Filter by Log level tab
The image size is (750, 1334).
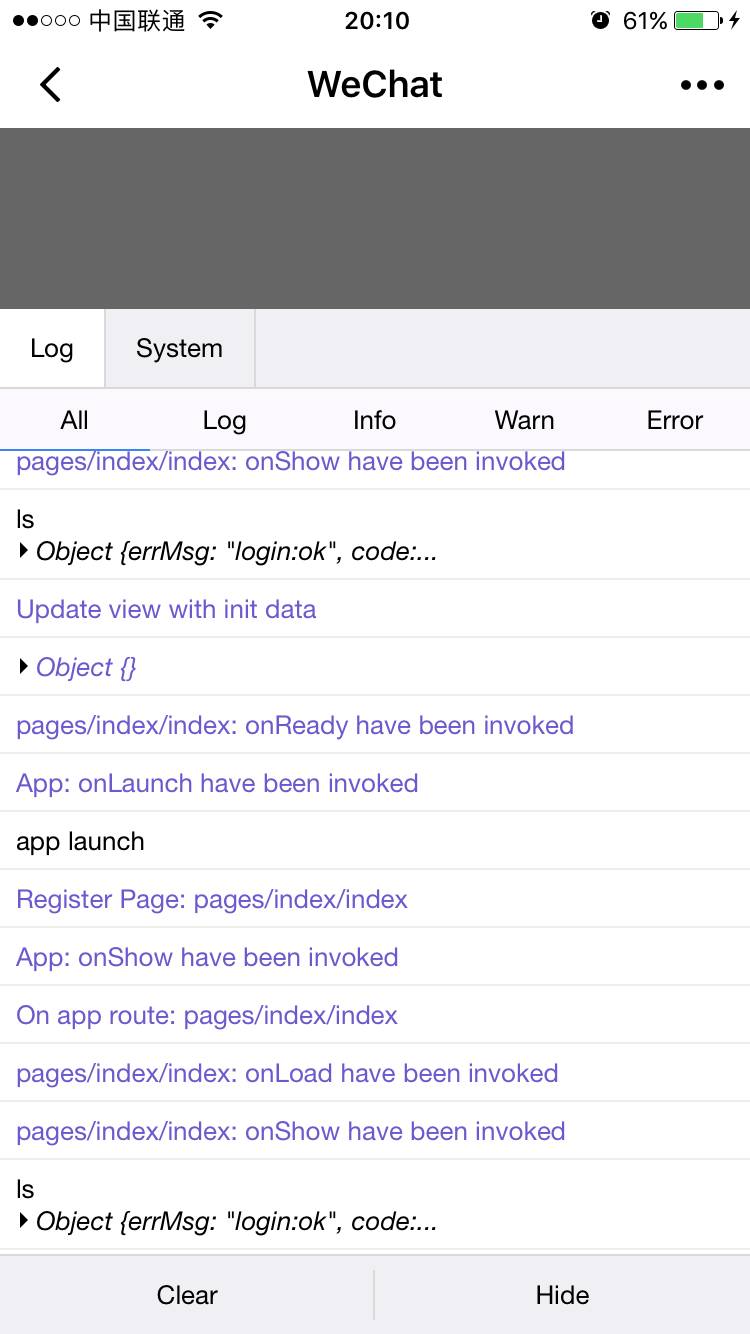tap(225, 420)
